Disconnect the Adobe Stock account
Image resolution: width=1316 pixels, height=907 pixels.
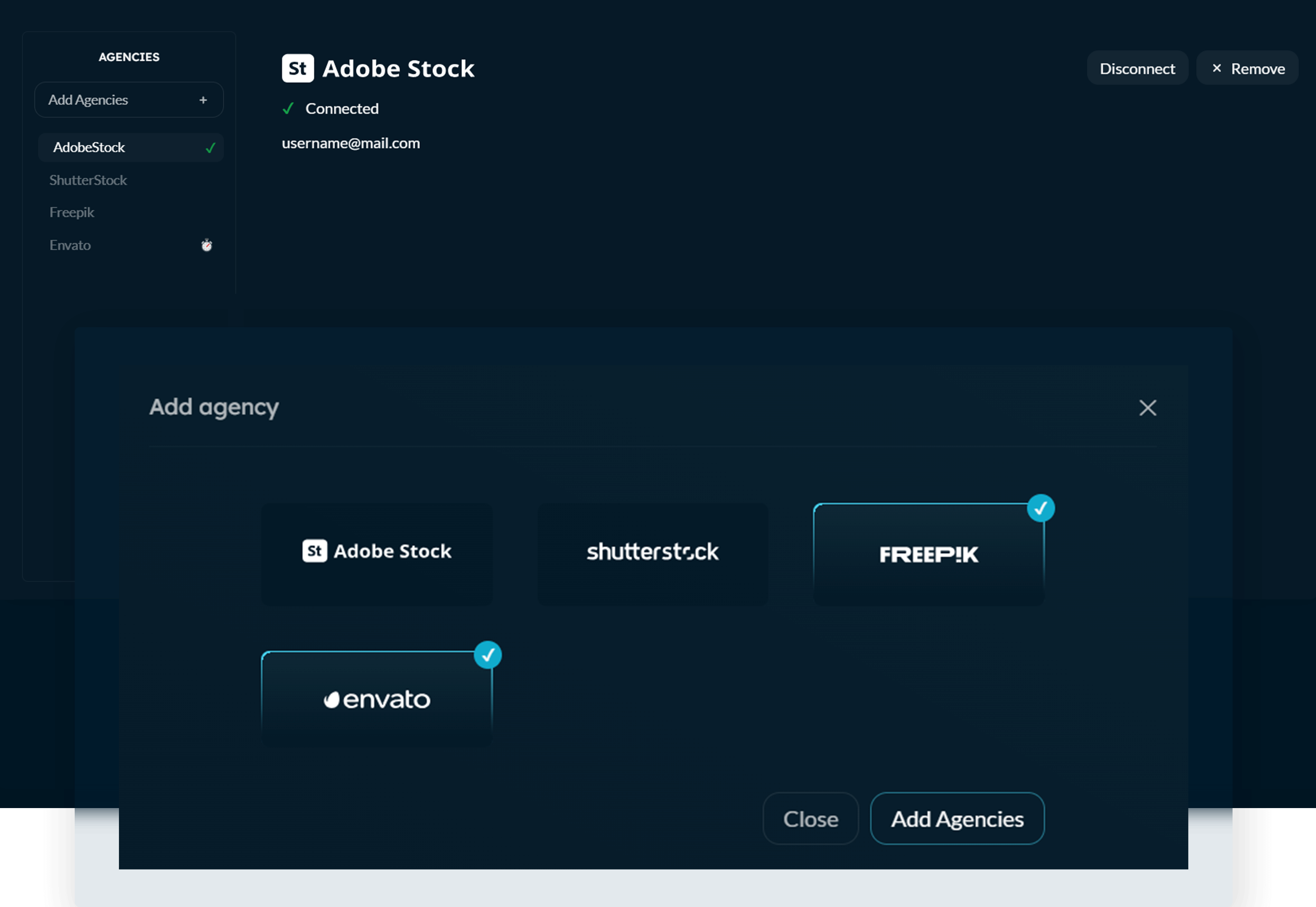[x=1137, y=68]
